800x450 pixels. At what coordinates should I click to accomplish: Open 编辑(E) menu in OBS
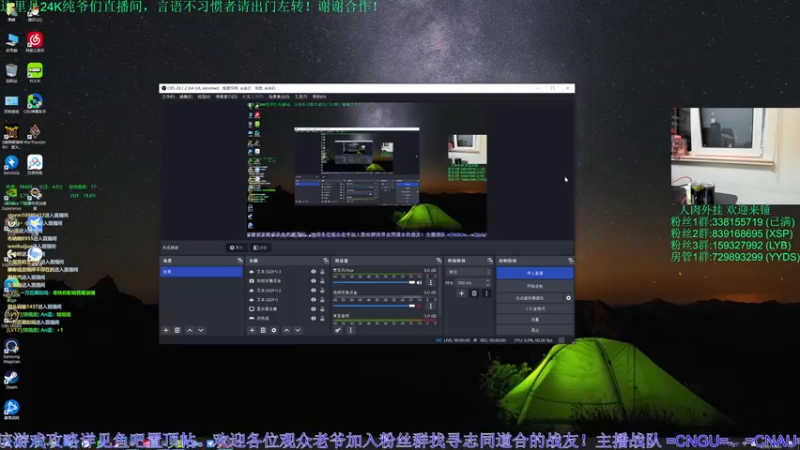(x=186, y=96)
